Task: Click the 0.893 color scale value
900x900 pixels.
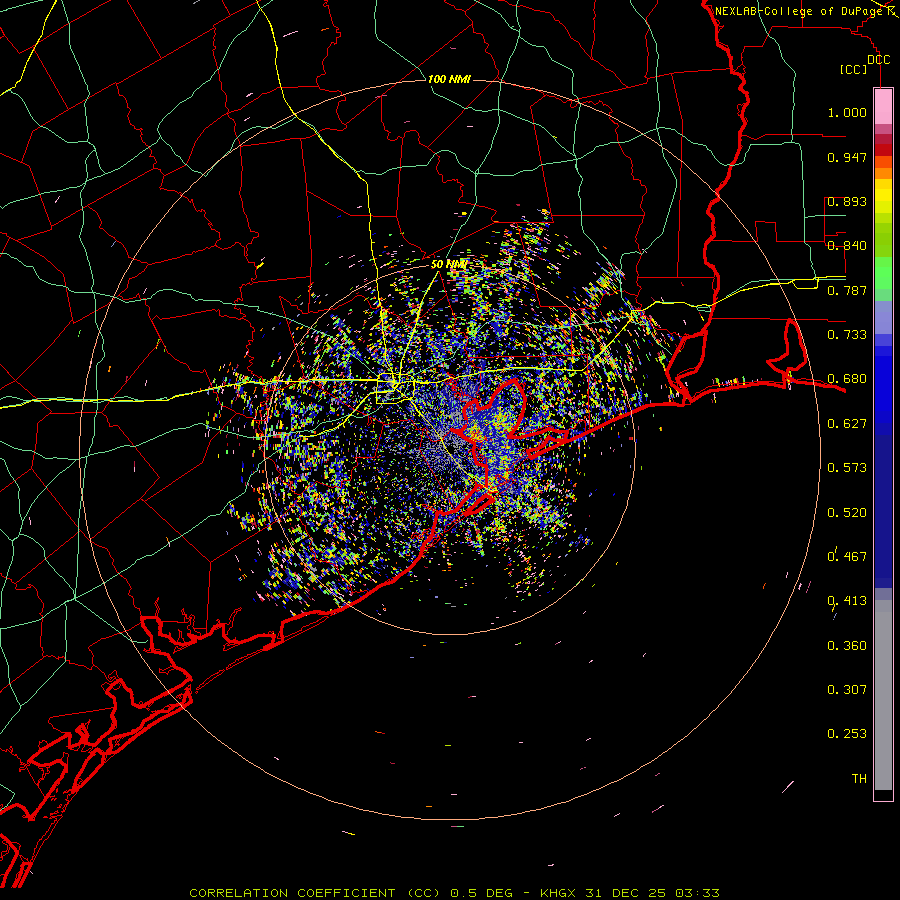Action: [847, 201]
